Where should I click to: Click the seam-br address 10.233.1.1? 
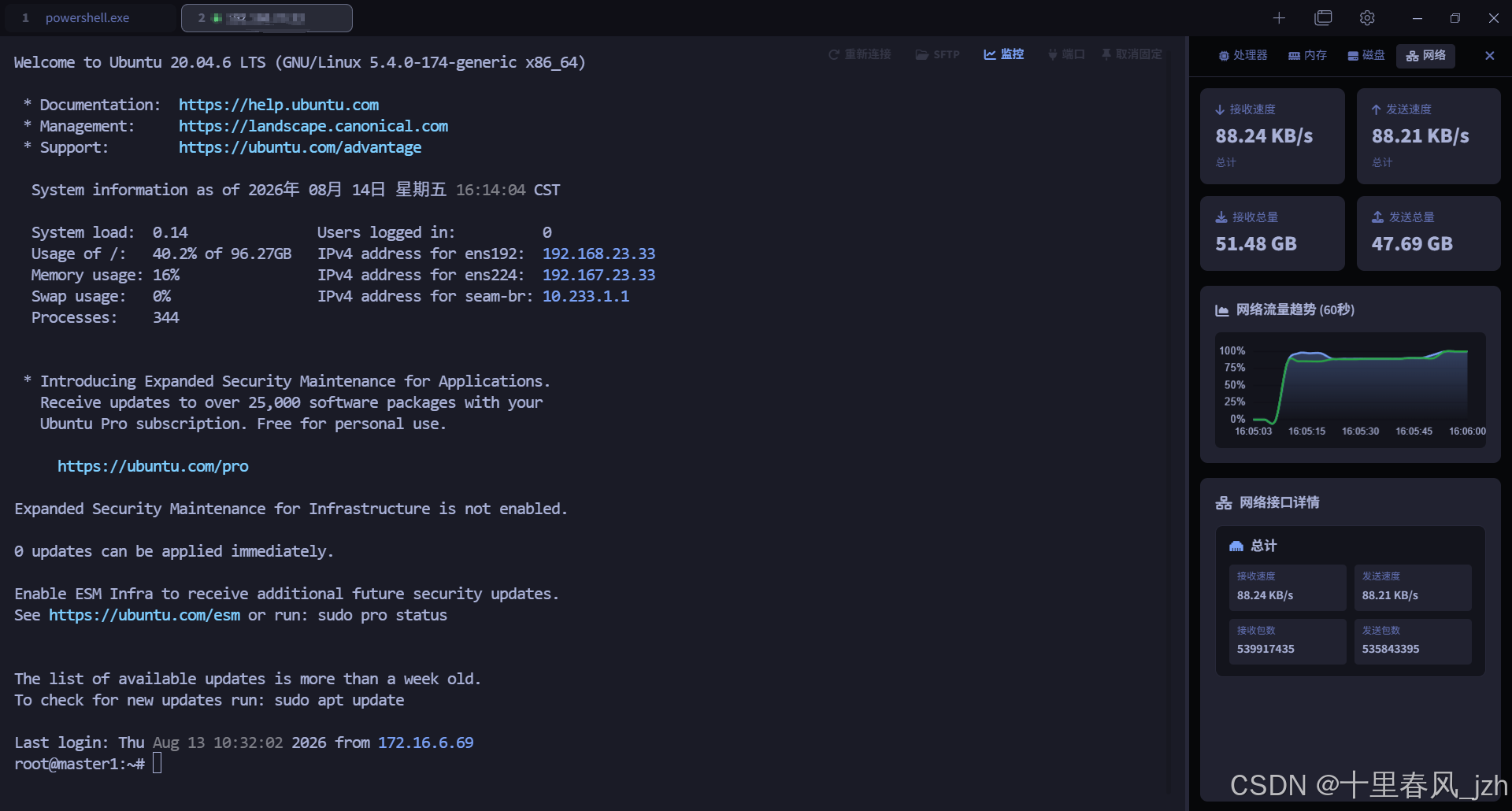tap(586, 296)
